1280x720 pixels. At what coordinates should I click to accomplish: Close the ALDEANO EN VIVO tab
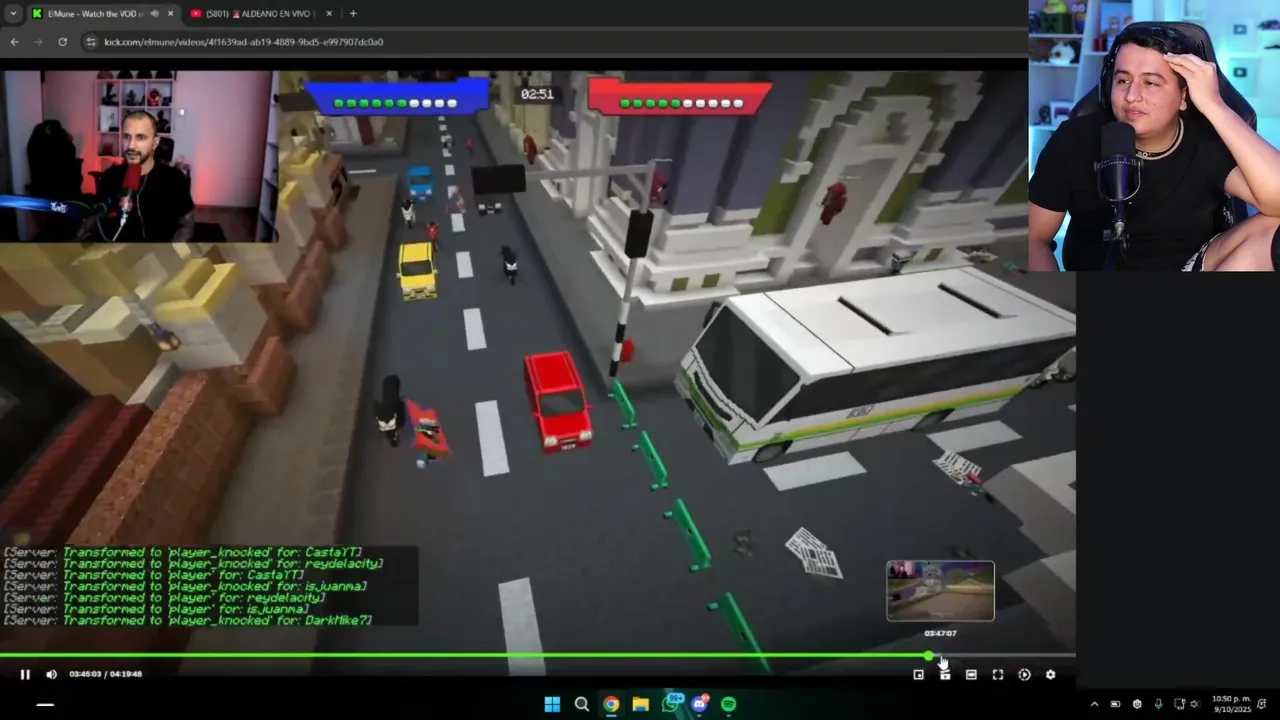tap(329, 13)
